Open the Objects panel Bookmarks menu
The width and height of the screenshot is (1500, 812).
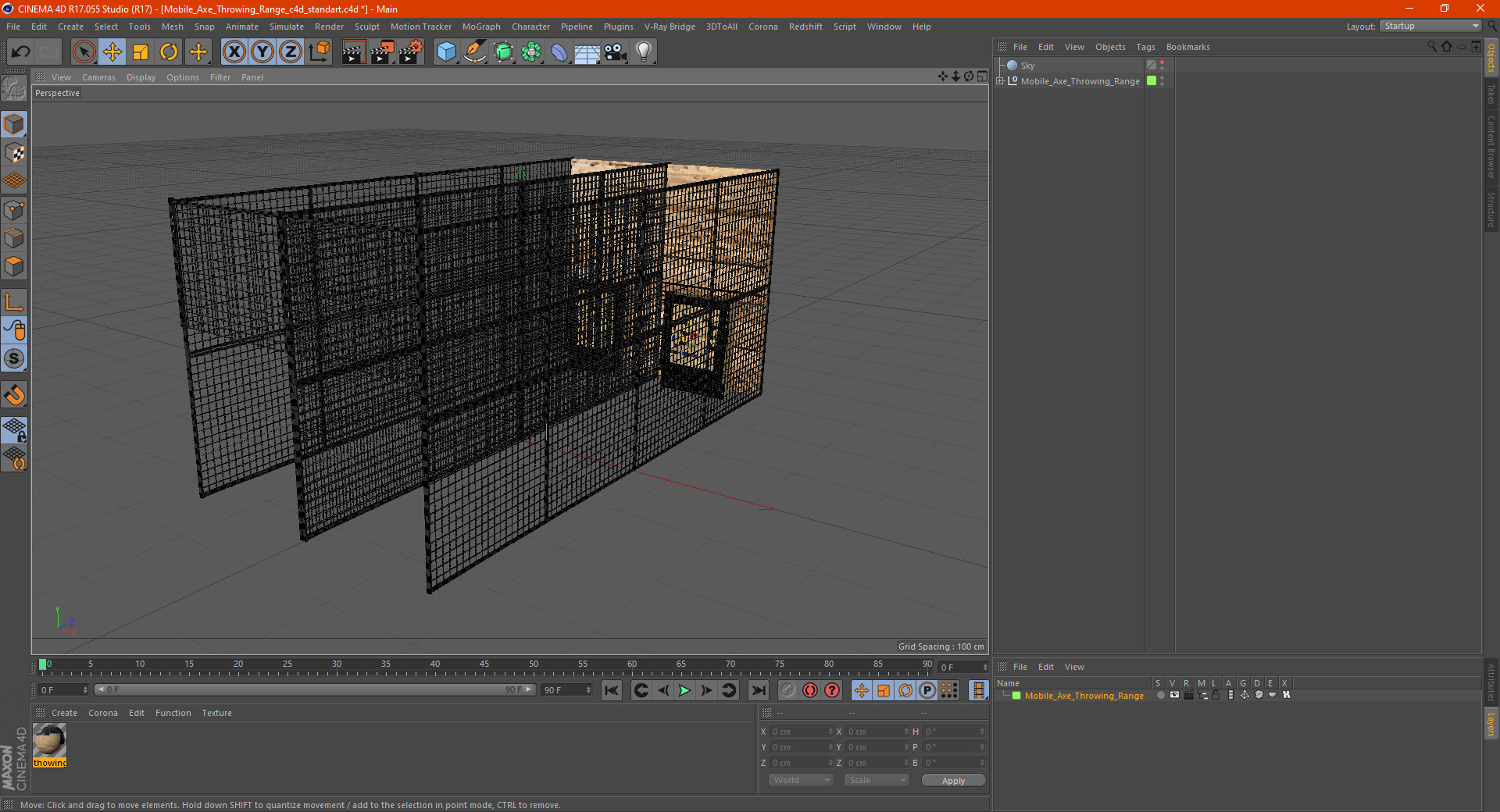click(x=1187, y=47)
